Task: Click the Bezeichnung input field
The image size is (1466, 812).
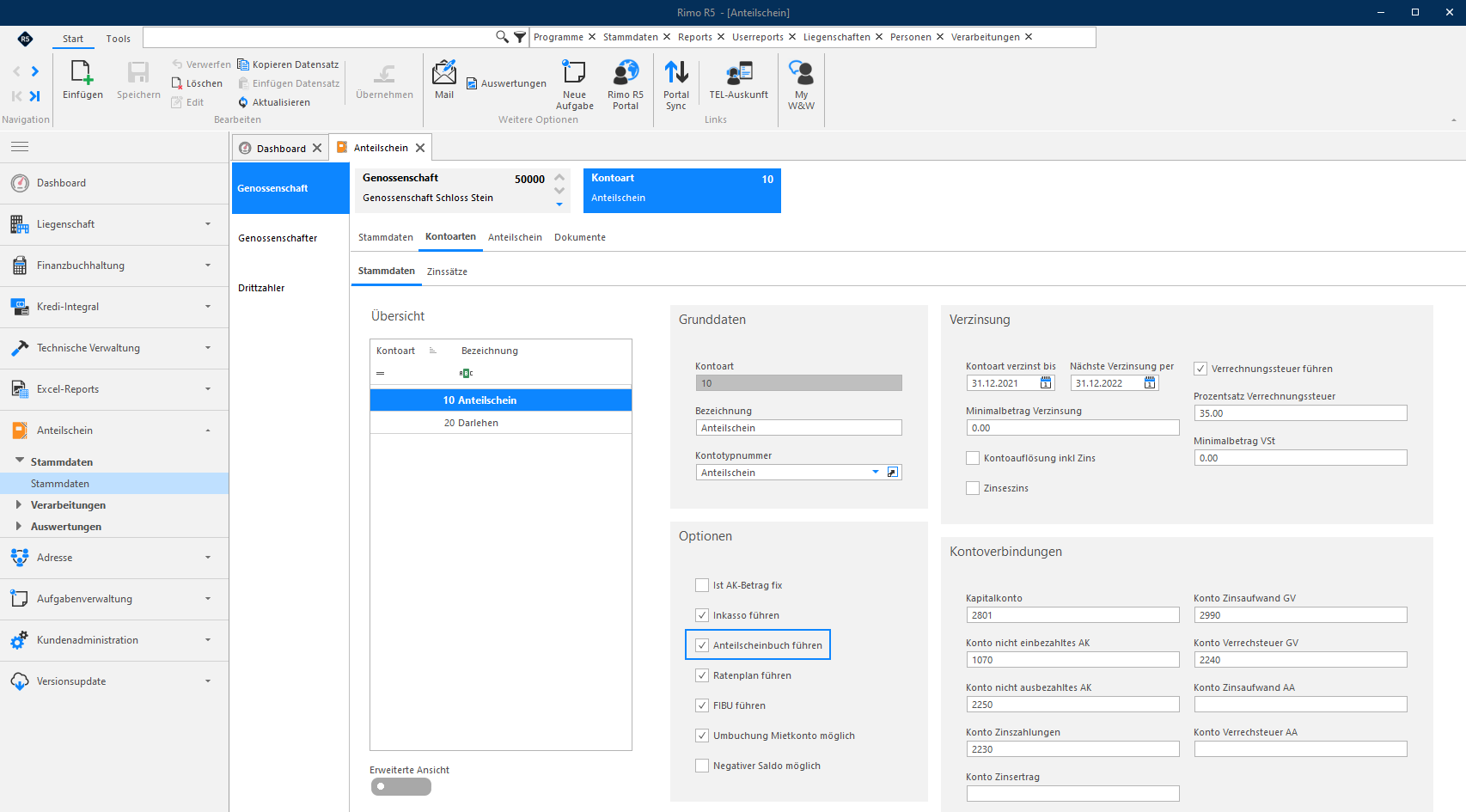Action: coord(799,428)
